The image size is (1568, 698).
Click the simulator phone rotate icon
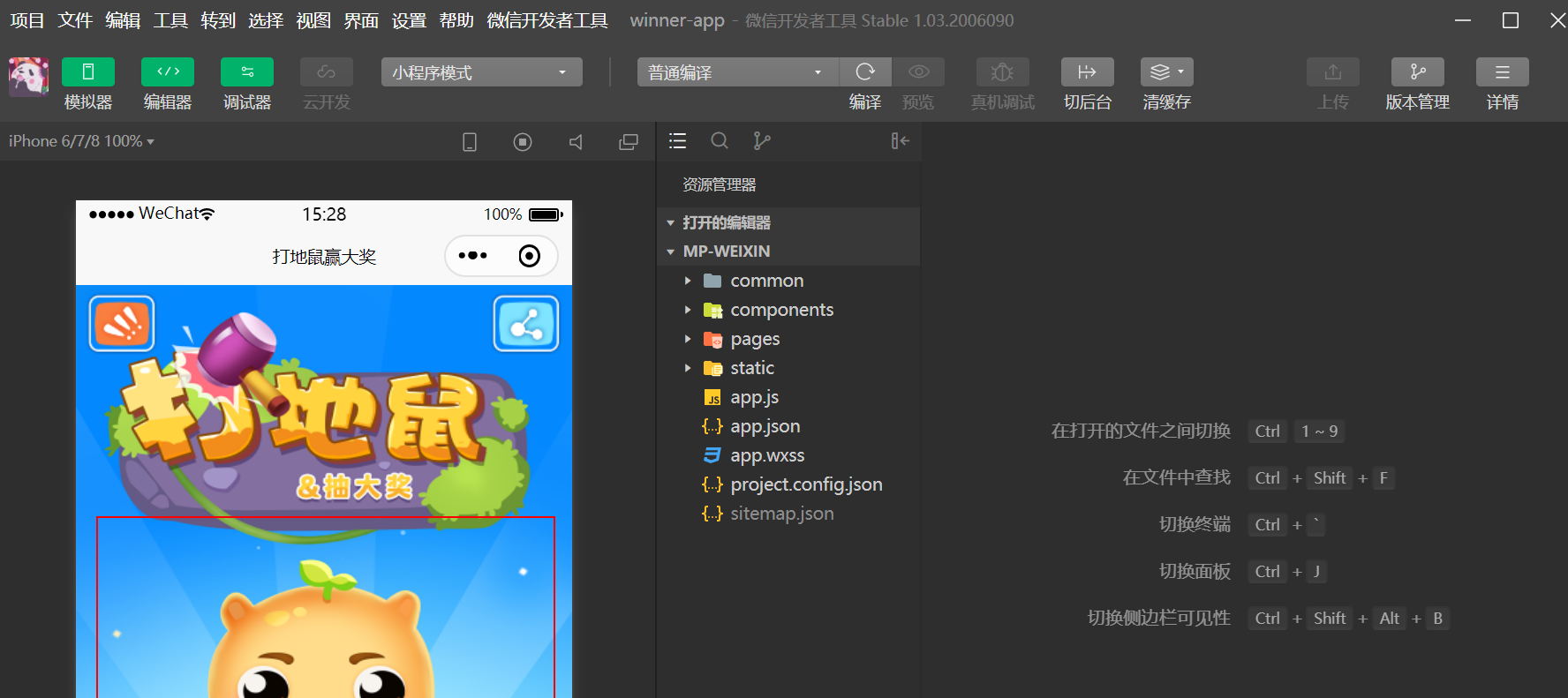pyautogui.click(x=470, y=142)
